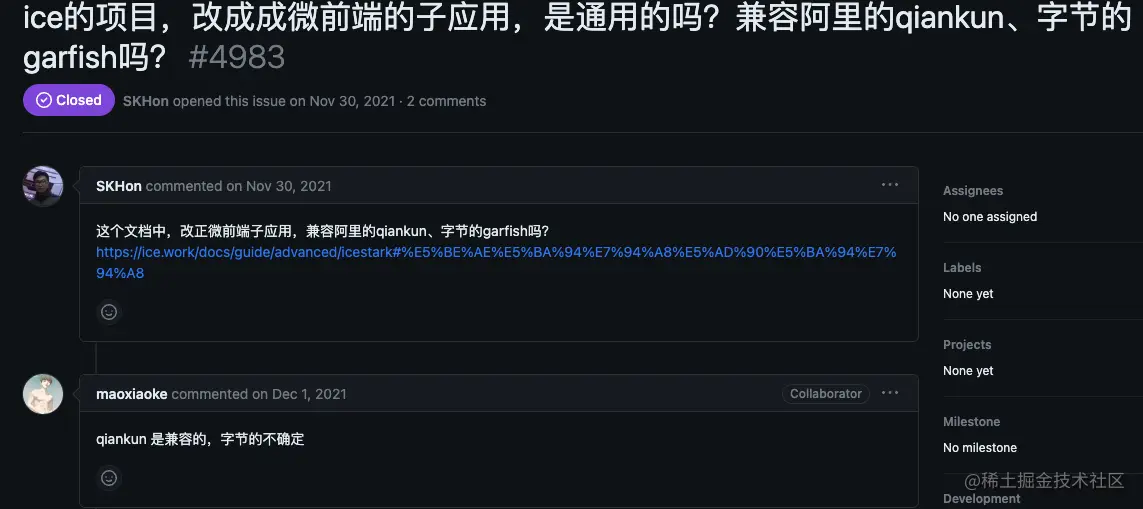Open SKHon's avatar profile picture
The height and width of the screenshot is (509, 1143).
coord(43,186)
